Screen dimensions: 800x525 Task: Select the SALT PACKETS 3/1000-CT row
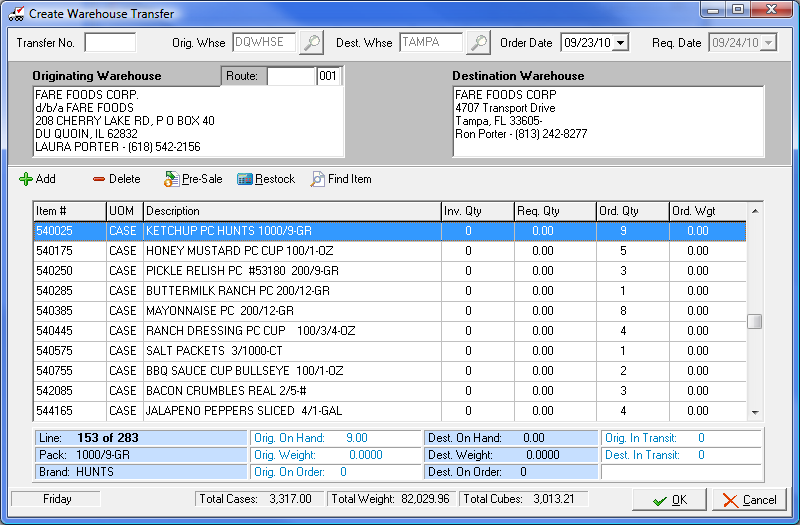point(390,351)
